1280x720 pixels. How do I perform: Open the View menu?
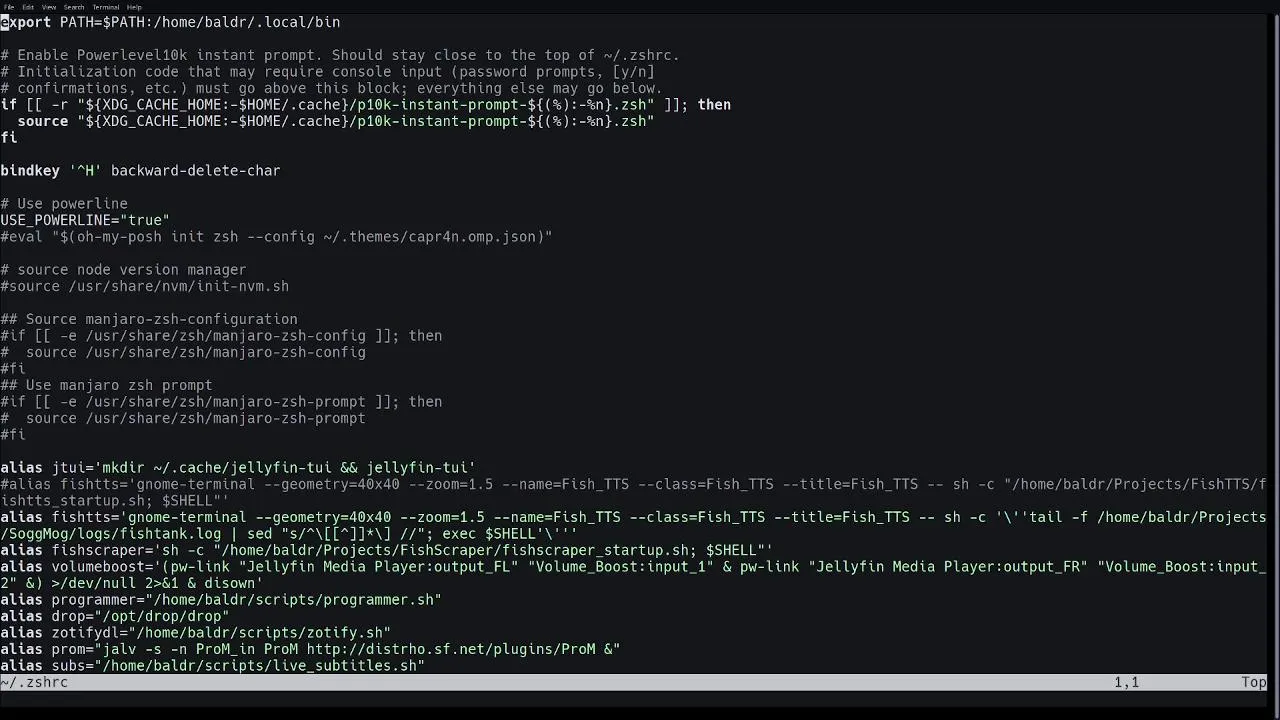coord(48,7)
